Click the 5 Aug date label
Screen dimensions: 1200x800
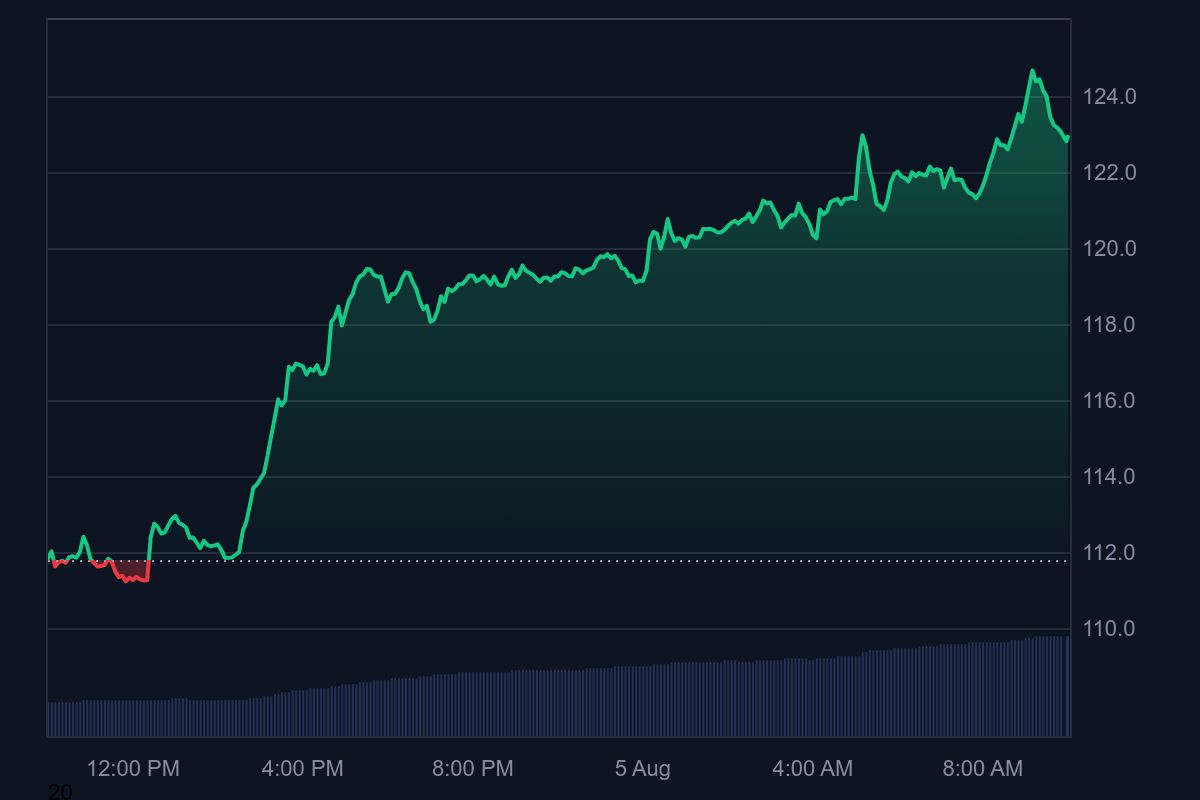(642, 769)
